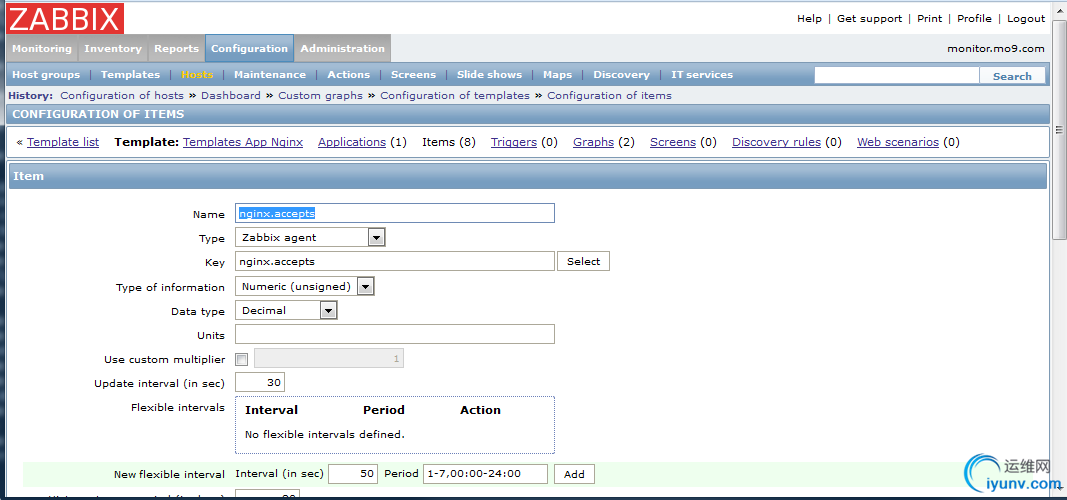Open history link Dashboard
This screenshot has height=500, width=1067.
tap(231, 95)
